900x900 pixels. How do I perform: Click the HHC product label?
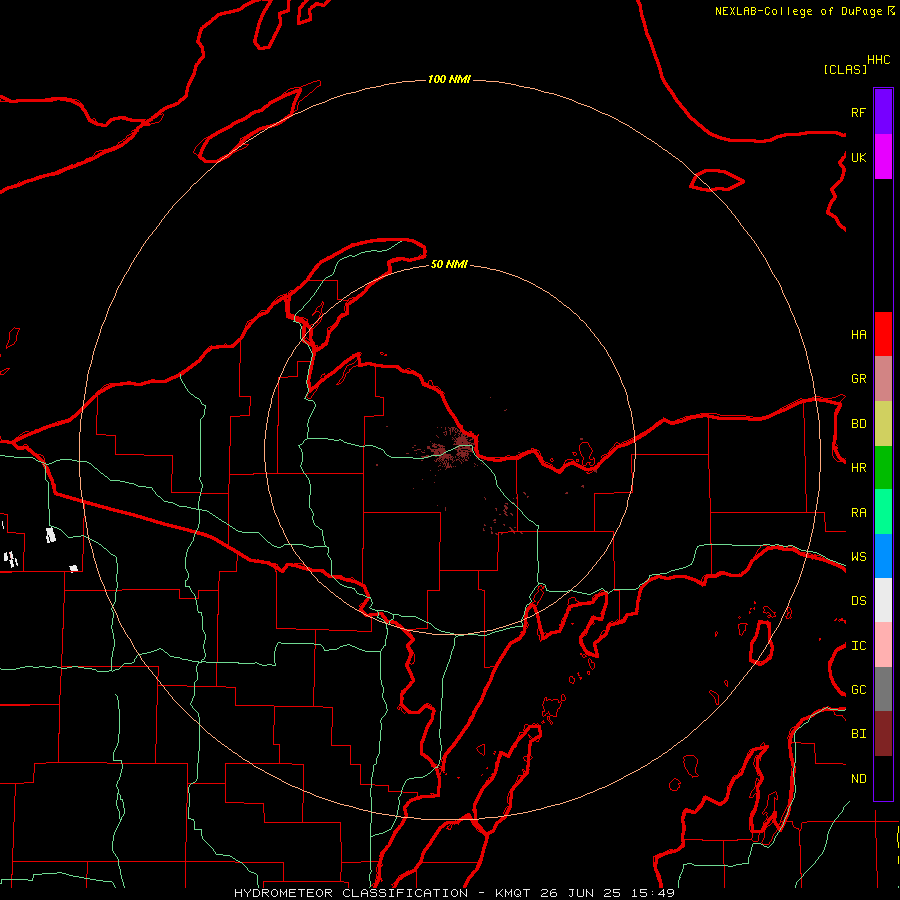[879, 60]
